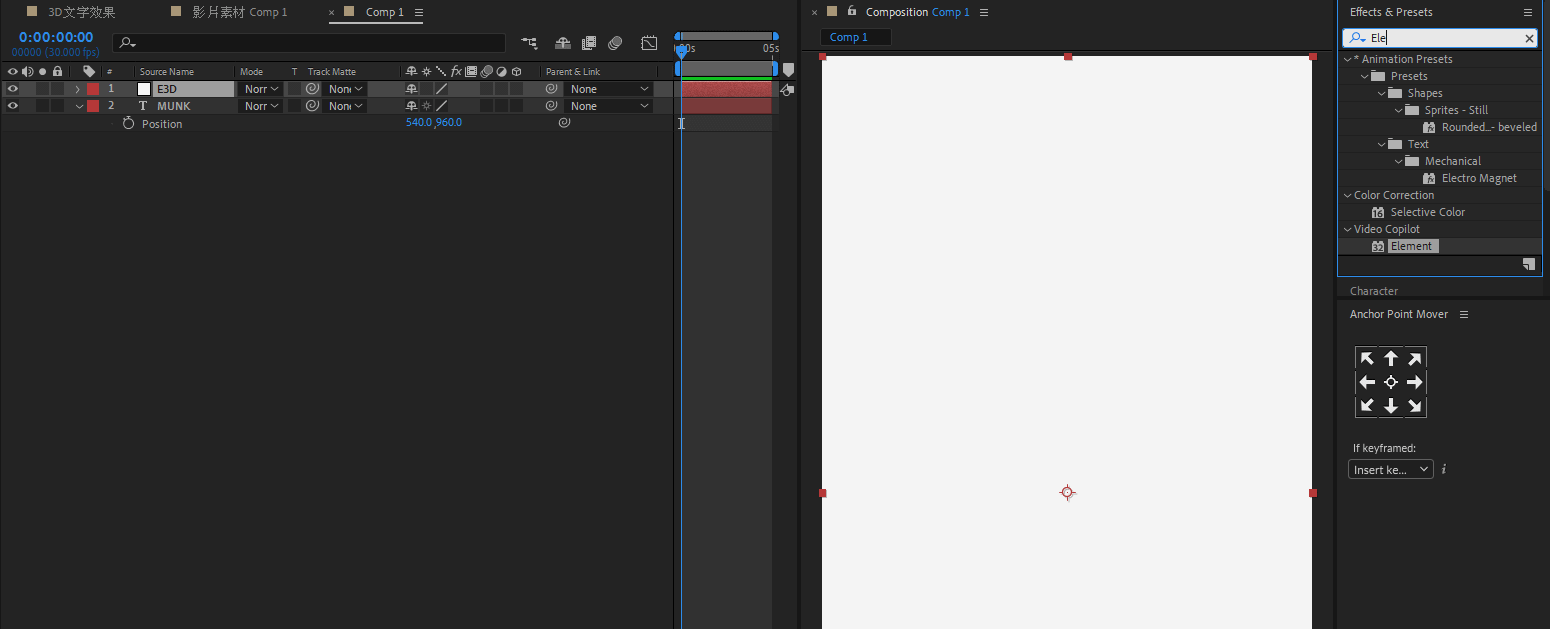
Task: Move anchor point to bottom-right arrow
Action: click(x=1414, y=406)
